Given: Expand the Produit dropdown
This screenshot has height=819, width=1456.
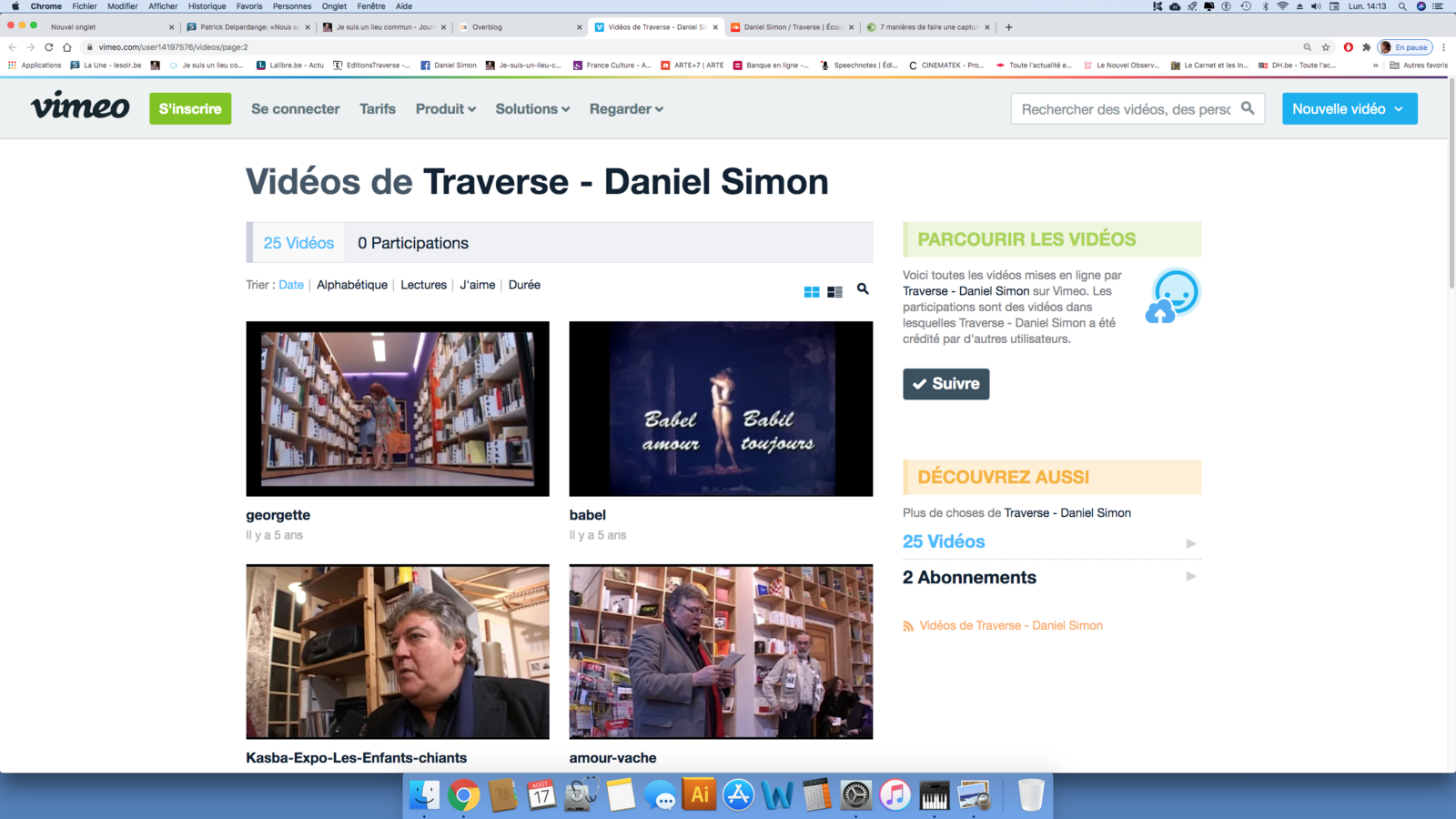Looking at the screenshot, I should (x=446, y=108).
